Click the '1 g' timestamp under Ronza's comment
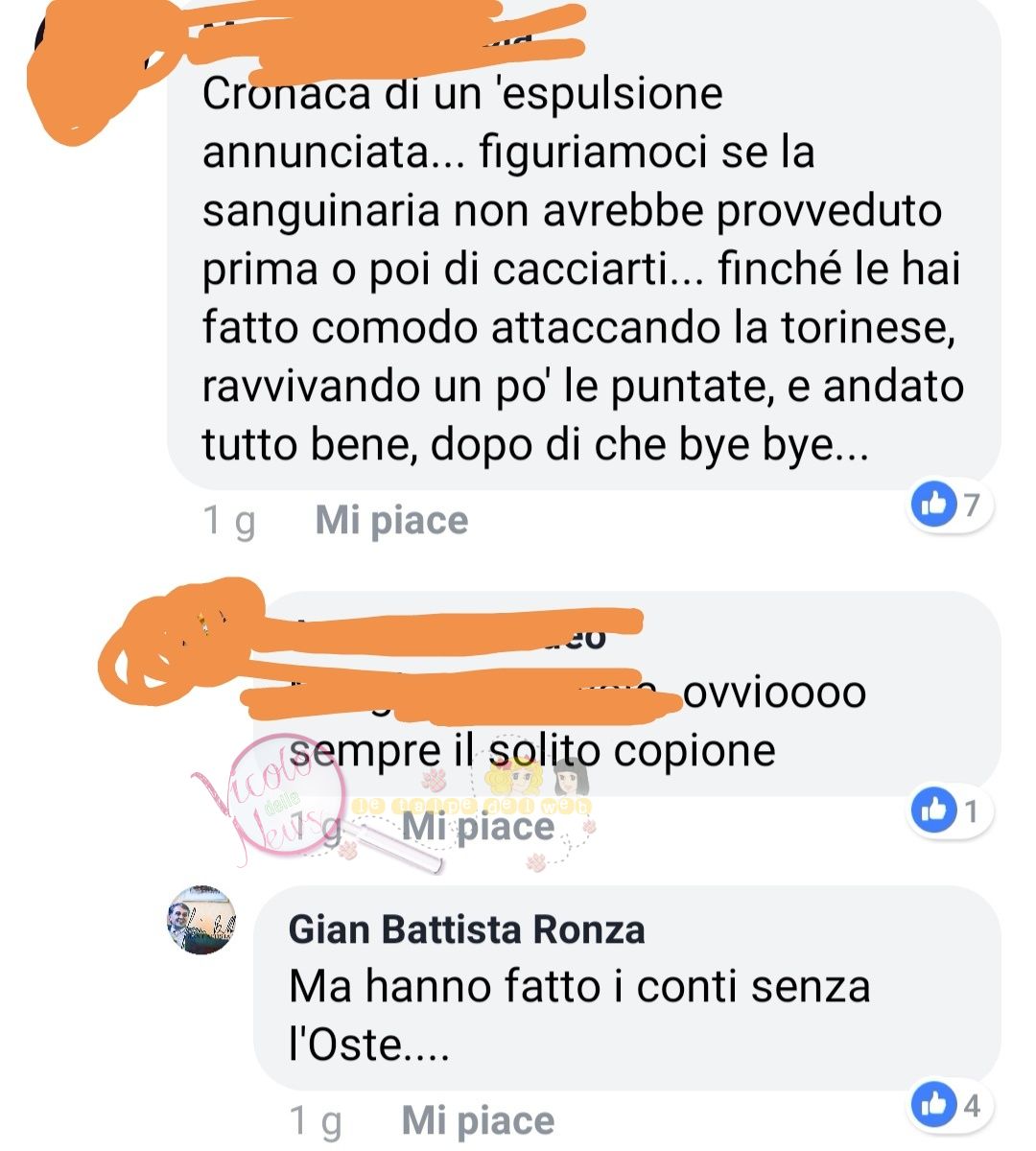 (315, 1120)
